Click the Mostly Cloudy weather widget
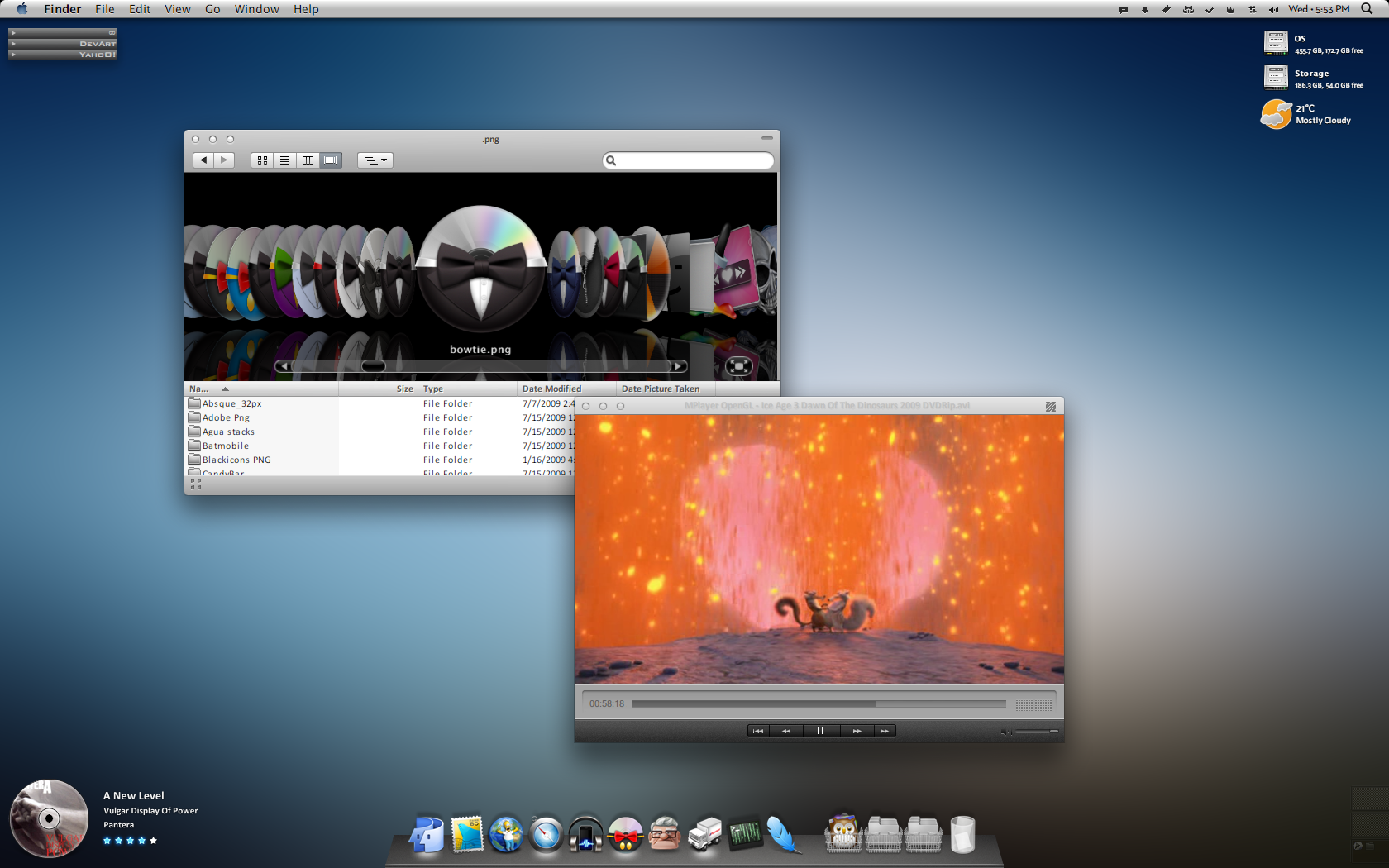This screenshot has width=1389, height=868. tap(1306, 114)
